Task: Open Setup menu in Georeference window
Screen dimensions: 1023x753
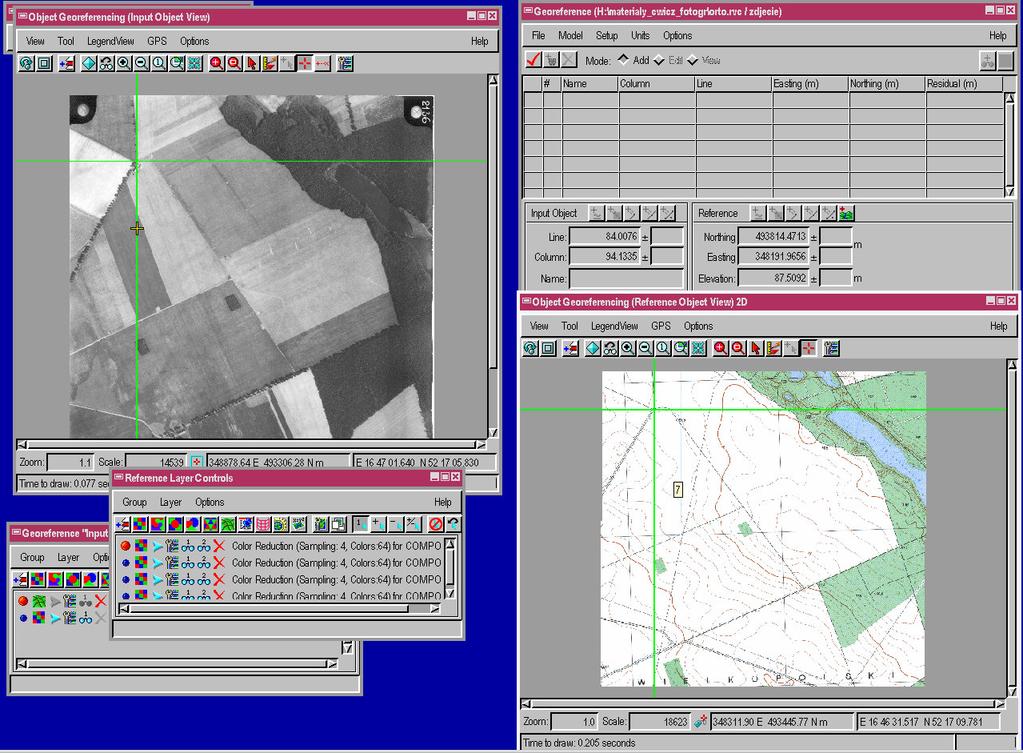Action: pyautogui.click(x=607, y=35)
